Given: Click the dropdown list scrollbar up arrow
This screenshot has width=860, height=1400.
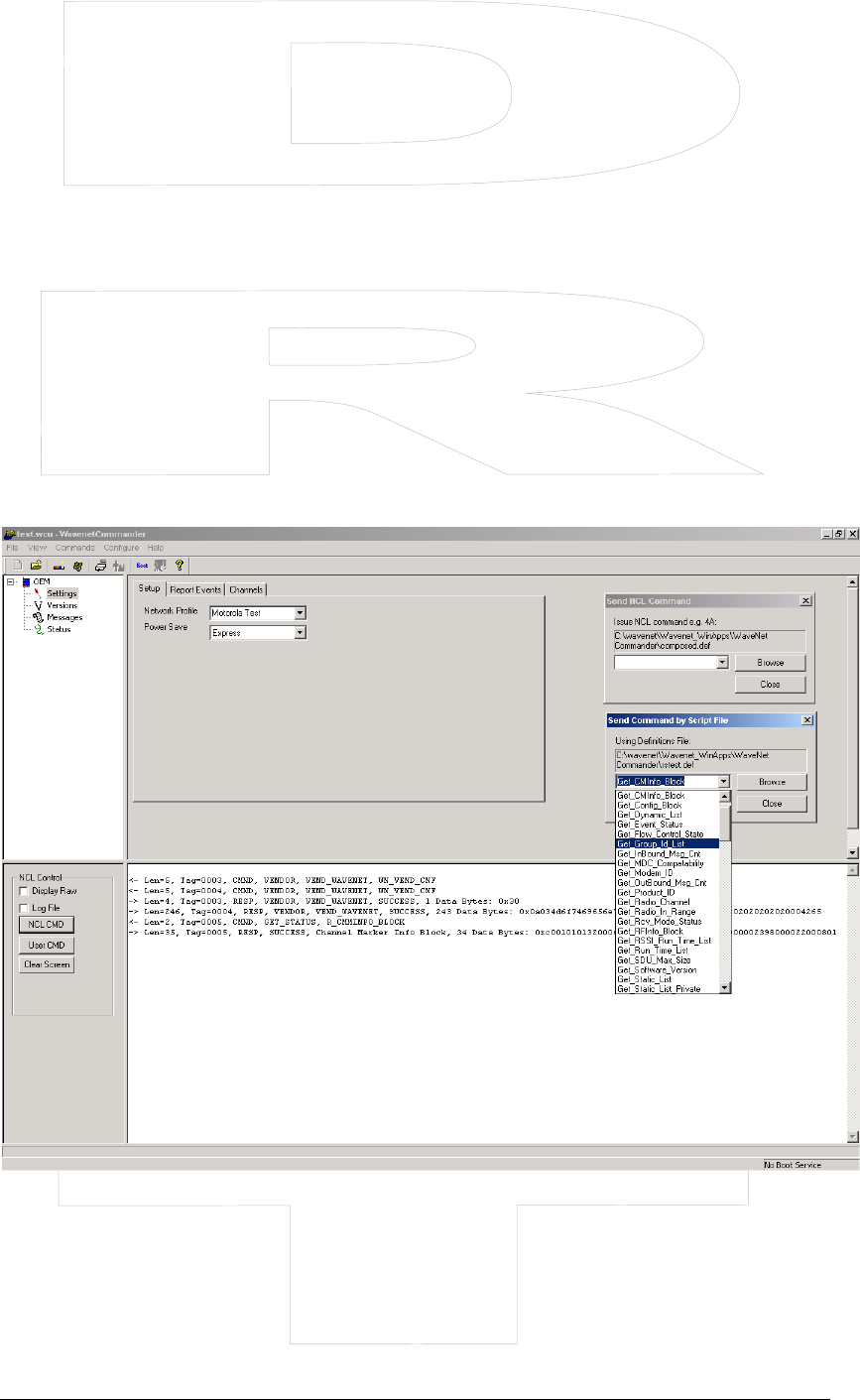Looking at the screenshot, I should 725,796.
